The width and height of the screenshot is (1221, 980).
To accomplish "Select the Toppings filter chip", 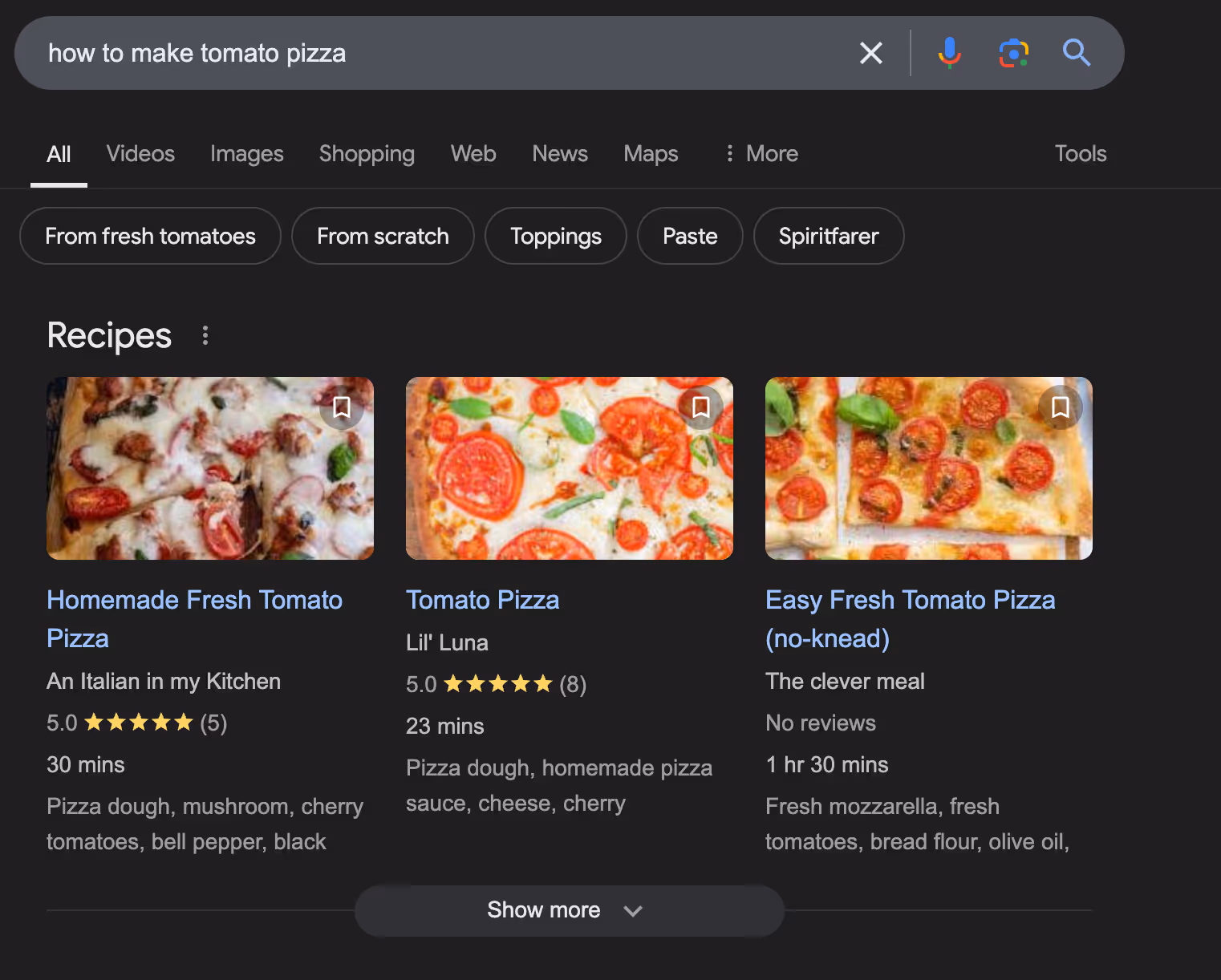I will coord(556,236).
